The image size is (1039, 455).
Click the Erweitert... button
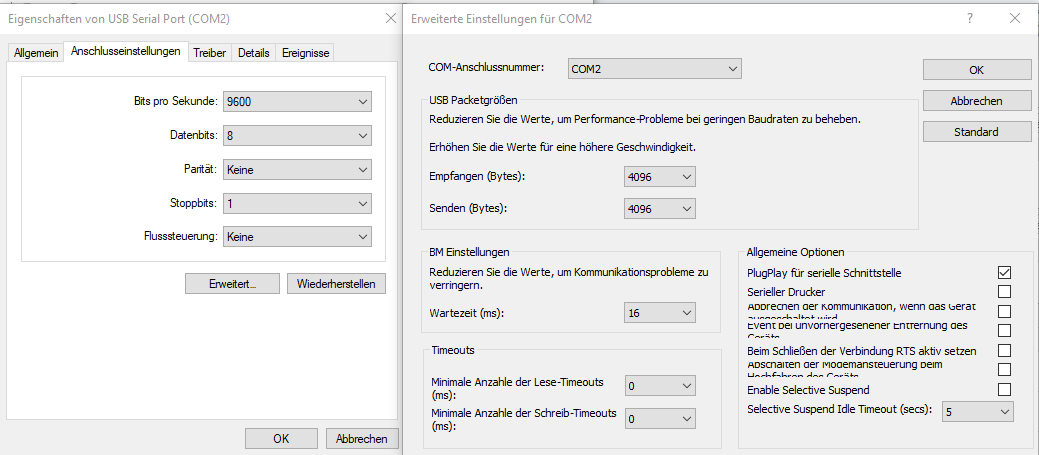(232, 284)
